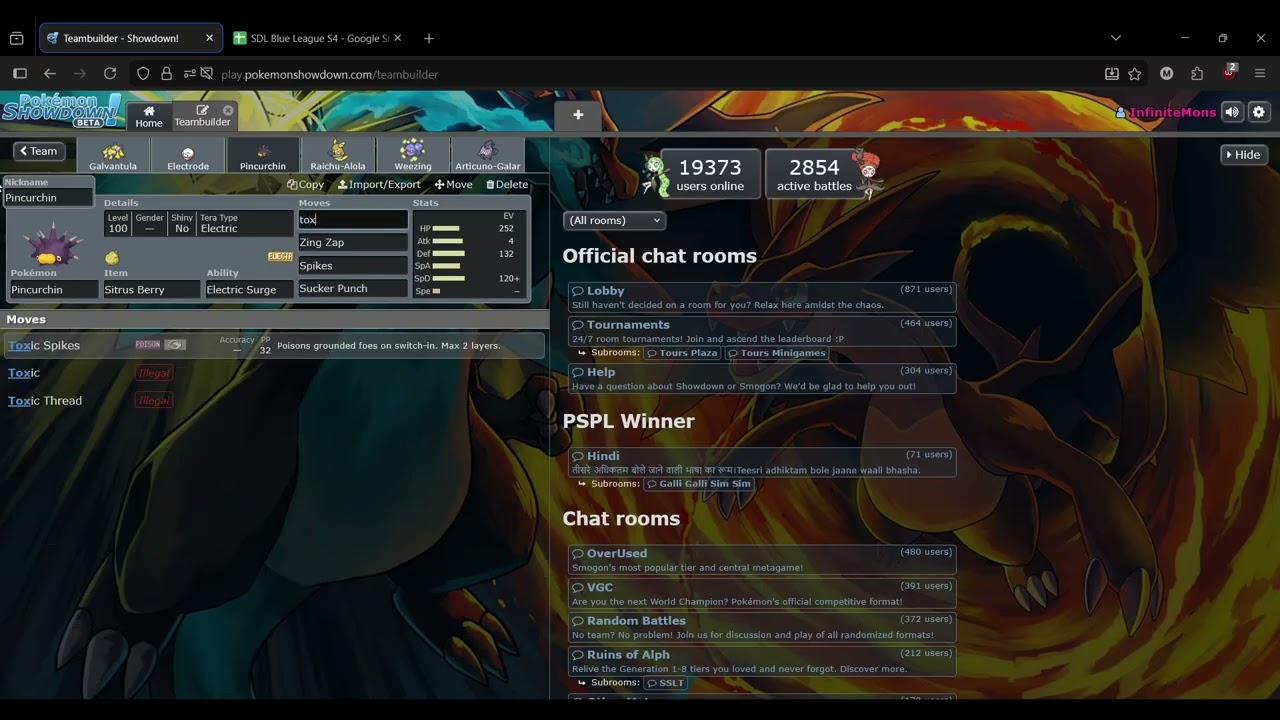Viewport: 1280px width, 720px height.
Task: Open the SSLT subroom
Action: point(666,683)
